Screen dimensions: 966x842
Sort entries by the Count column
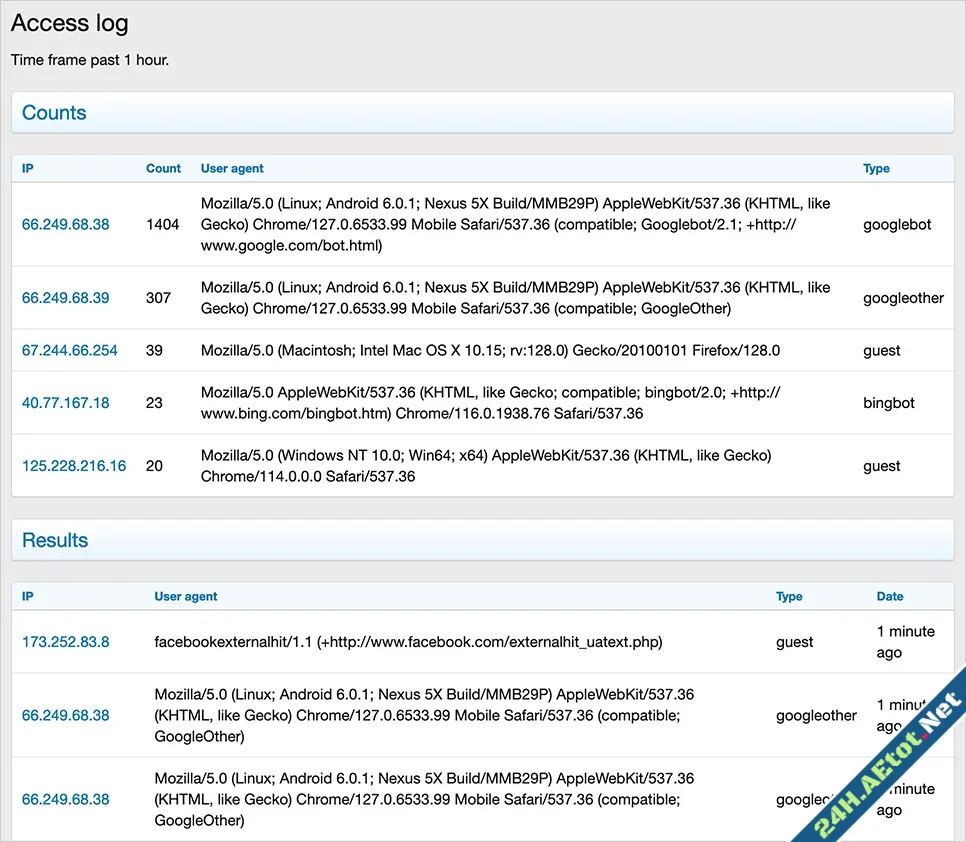[x=163, y=168]
